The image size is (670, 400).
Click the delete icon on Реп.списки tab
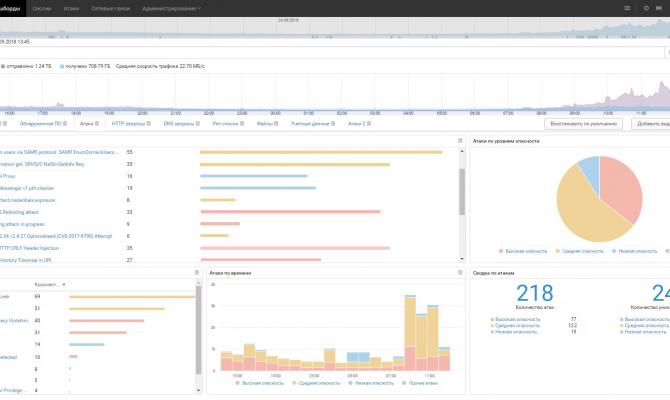(242, 124)
